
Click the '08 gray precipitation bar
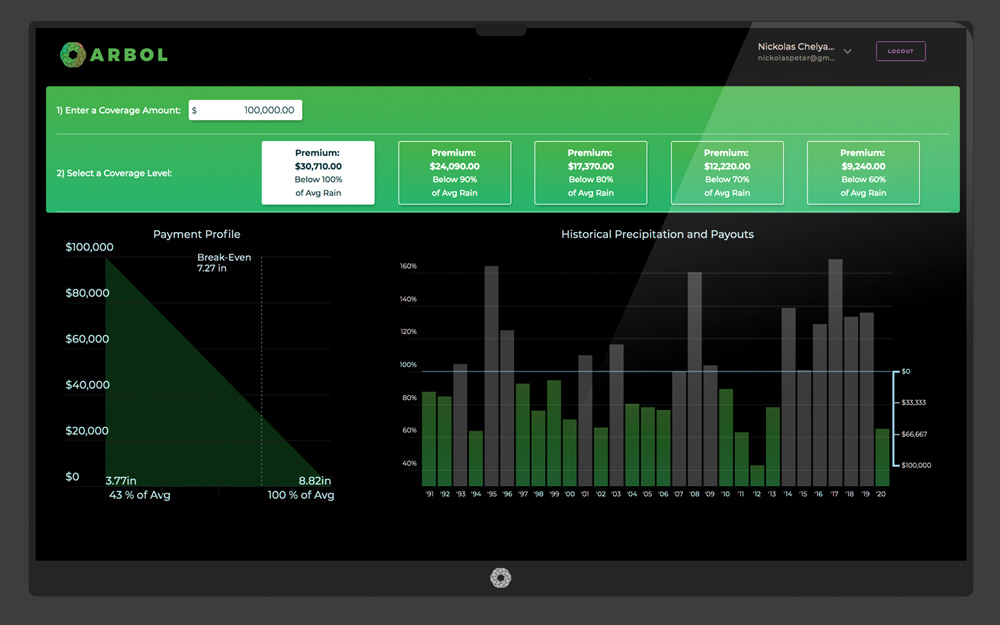(x=695, y=379)
